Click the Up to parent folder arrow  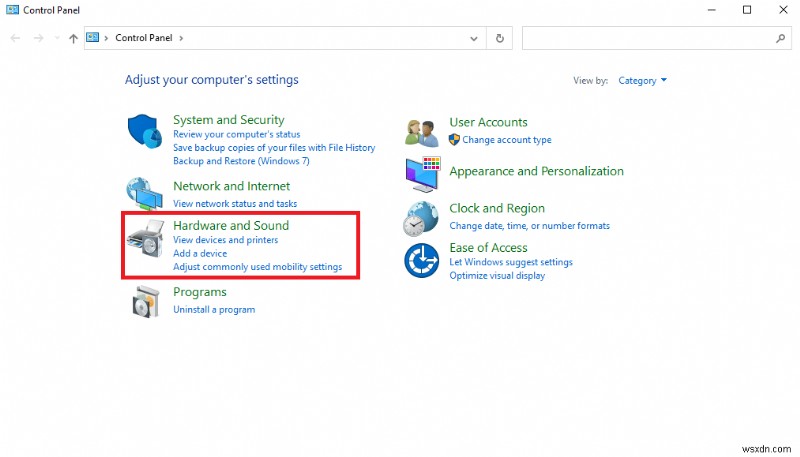click(73, 38)
